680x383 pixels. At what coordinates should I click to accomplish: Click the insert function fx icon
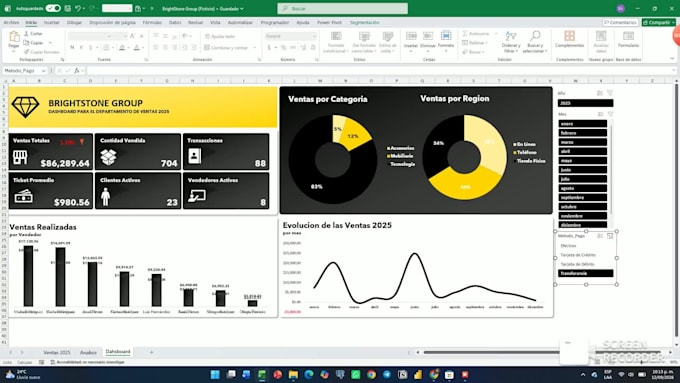[x=77, y=70]
